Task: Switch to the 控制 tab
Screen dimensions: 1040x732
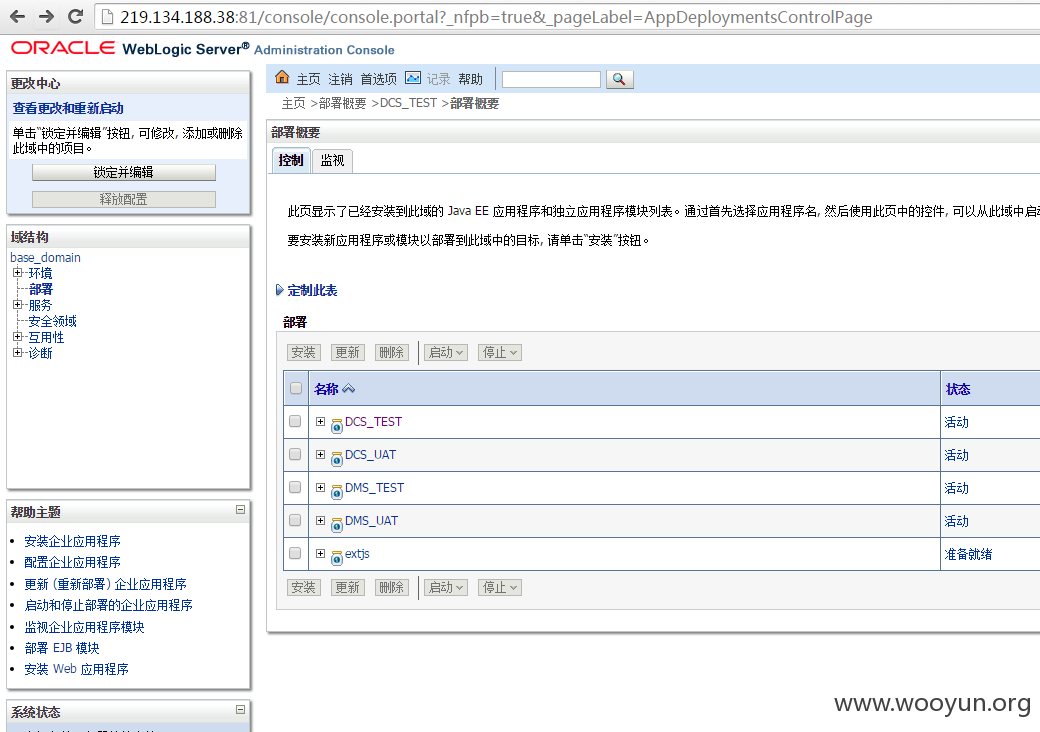Action: click(291, 160)
